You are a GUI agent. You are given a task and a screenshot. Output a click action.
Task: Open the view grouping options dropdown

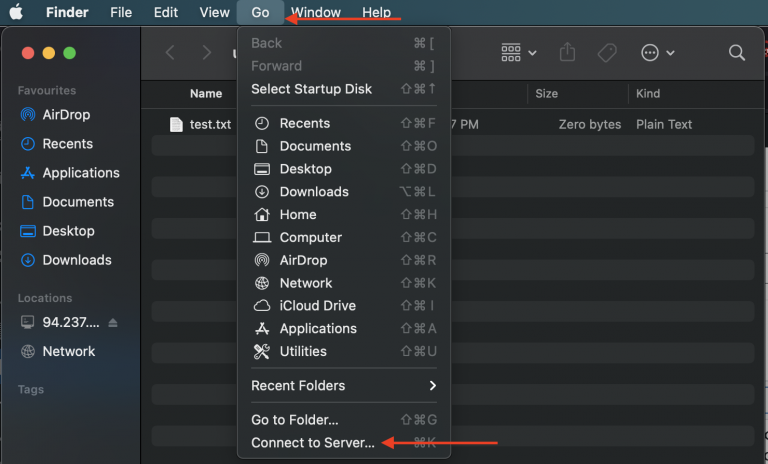tap(519, 53)
